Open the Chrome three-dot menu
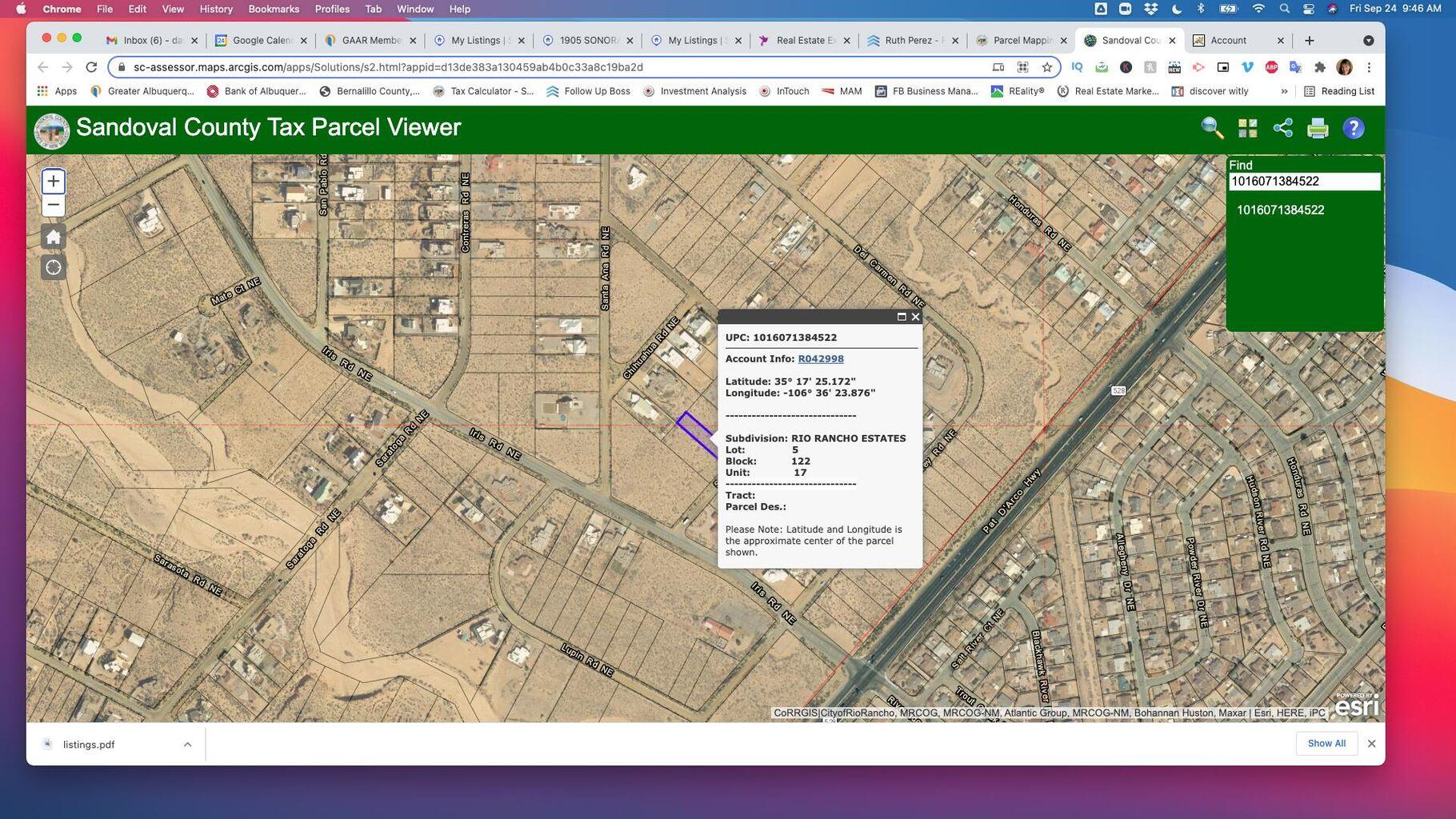Screen dimensions: 1456x819 tap(1369, 67)
